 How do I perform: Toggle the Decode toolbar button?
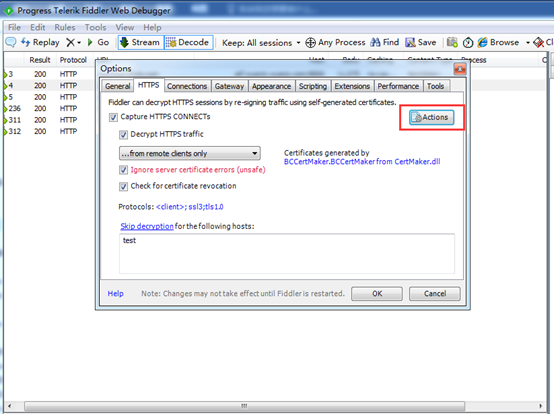[x=188, y=42]
